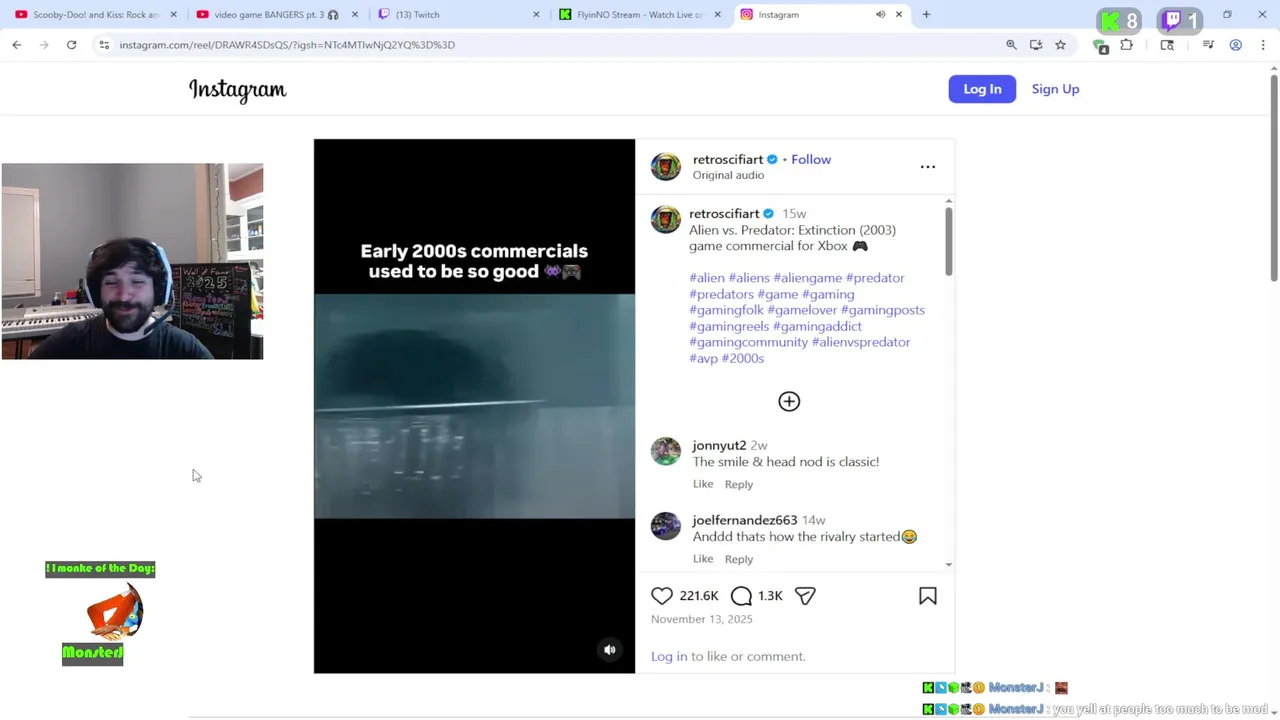This screenshot has height=720, width=1280.
Task: Click the 'Log in' link below the date
Action: 669,656
